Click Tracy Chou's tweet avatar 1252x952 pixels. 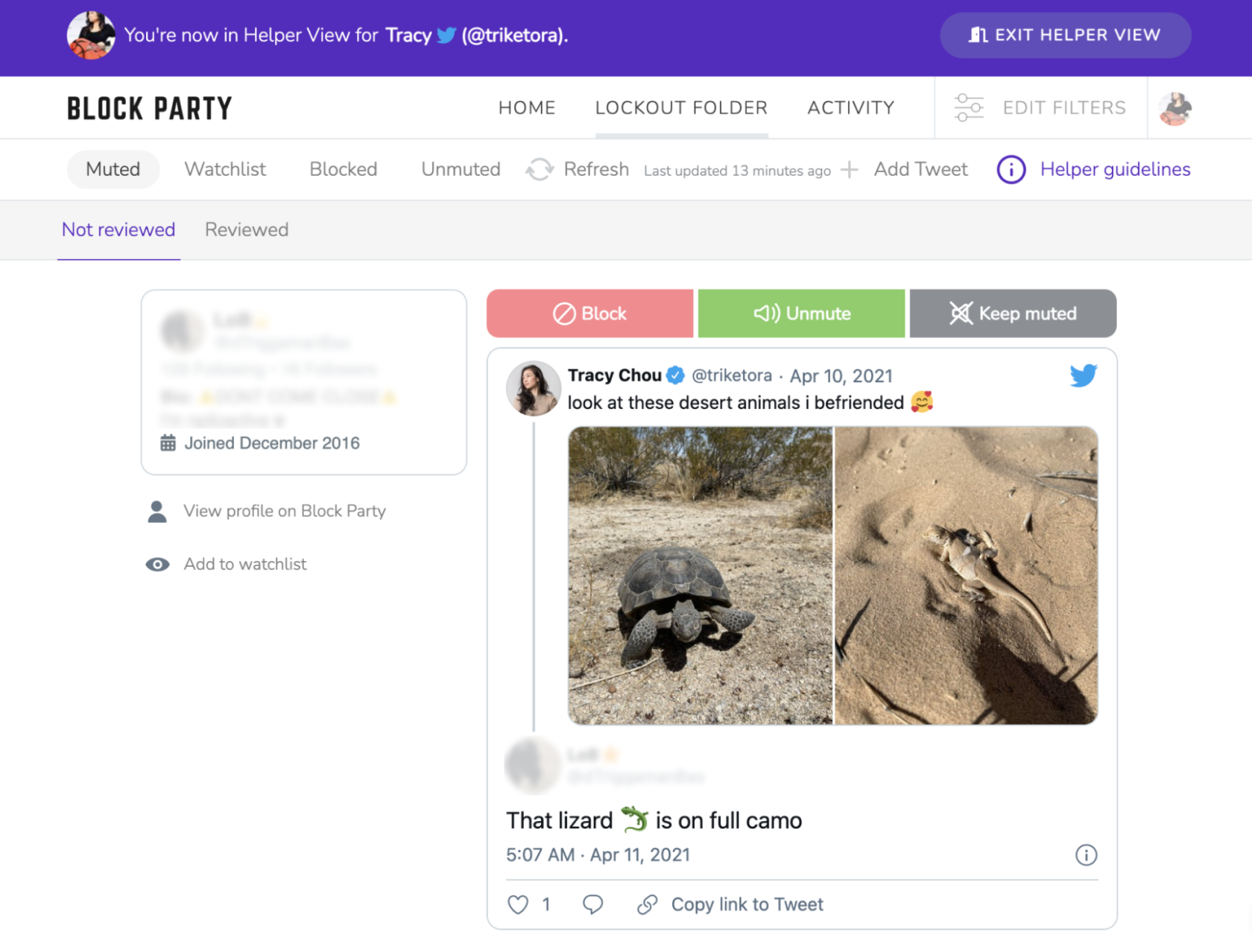(534, 388)
